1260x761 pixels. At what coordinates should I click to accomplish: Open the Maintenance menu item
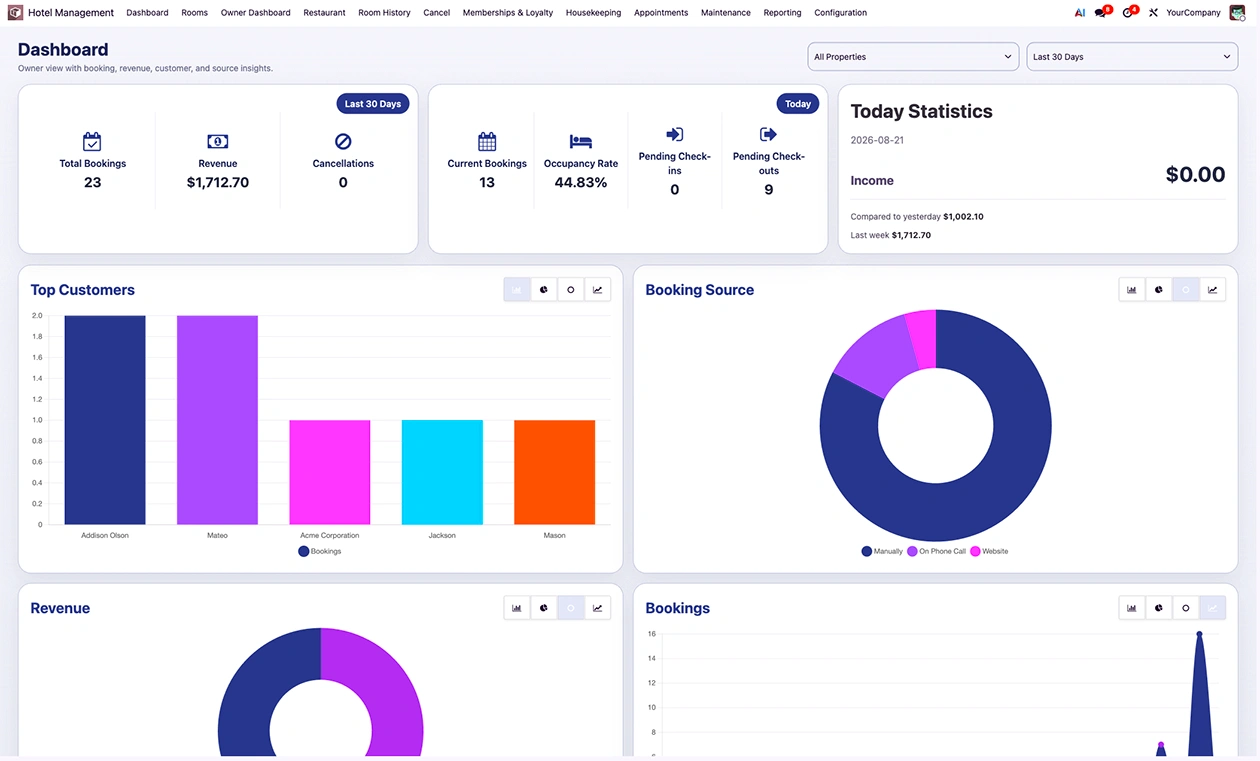pyautogui.click(x=726, y=13)
